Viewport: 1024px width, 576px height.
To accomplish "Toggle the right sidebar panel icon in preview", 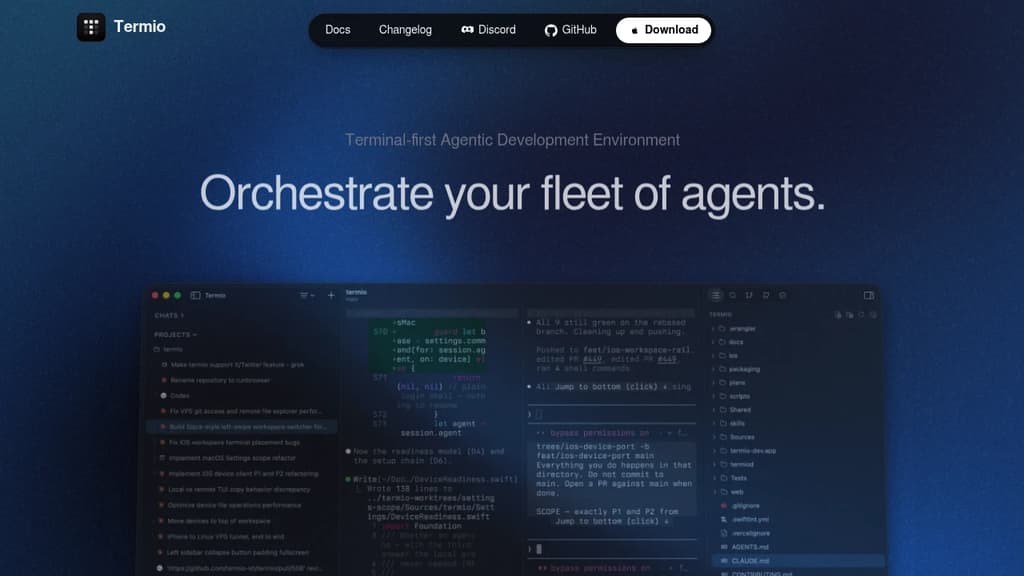I will pyautogui.click(x=869, y=296).
